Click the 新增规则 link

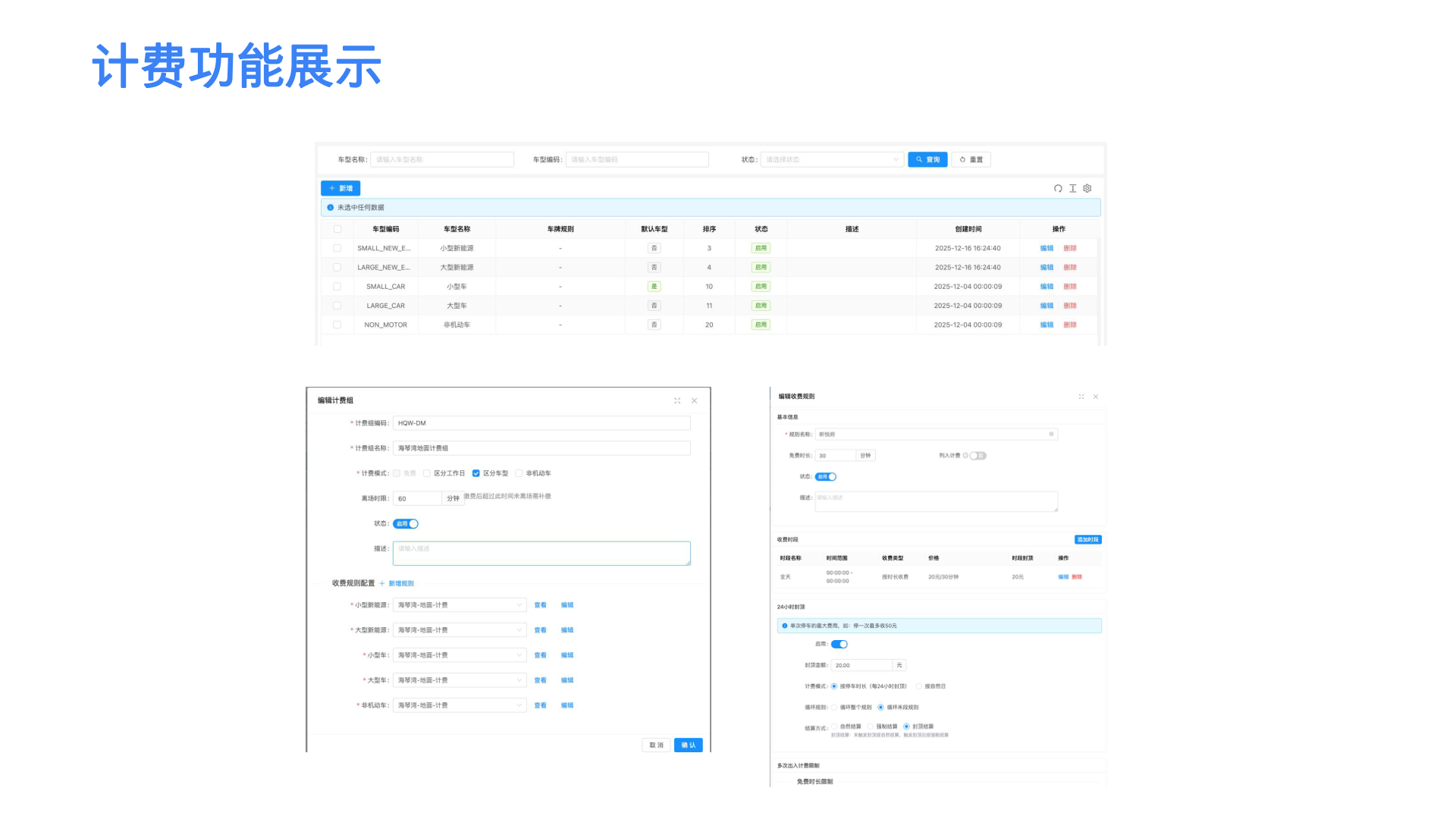[401, 583]
